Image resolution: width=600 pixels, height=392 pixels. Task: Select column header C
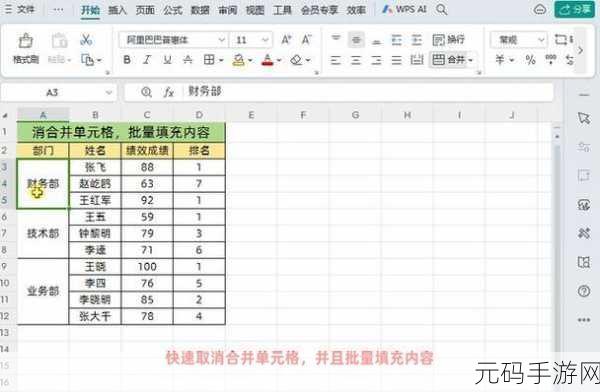click(147, 114)
